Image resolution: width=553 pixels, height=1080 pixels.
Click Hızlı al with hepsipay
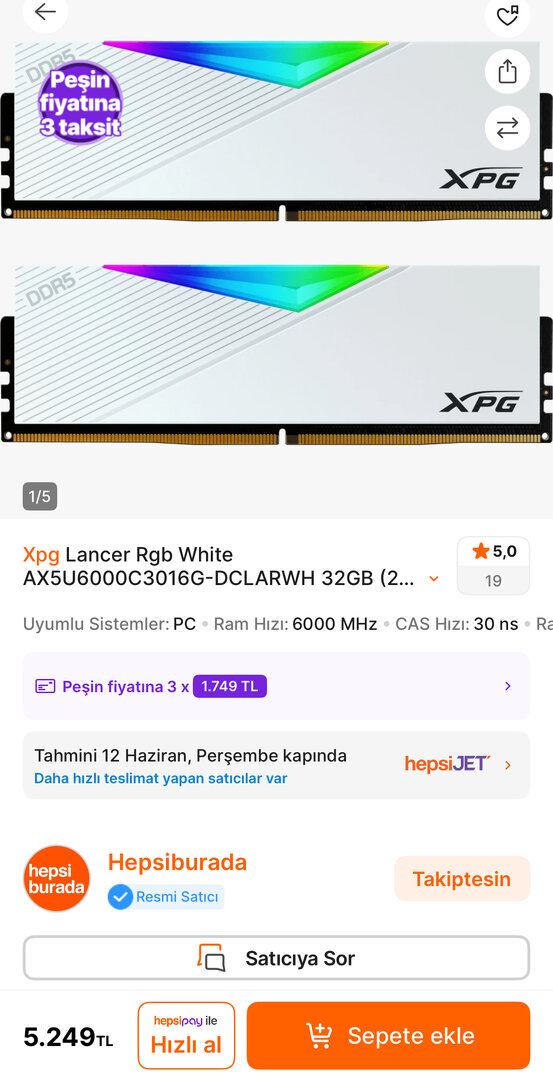point(186,1035)
